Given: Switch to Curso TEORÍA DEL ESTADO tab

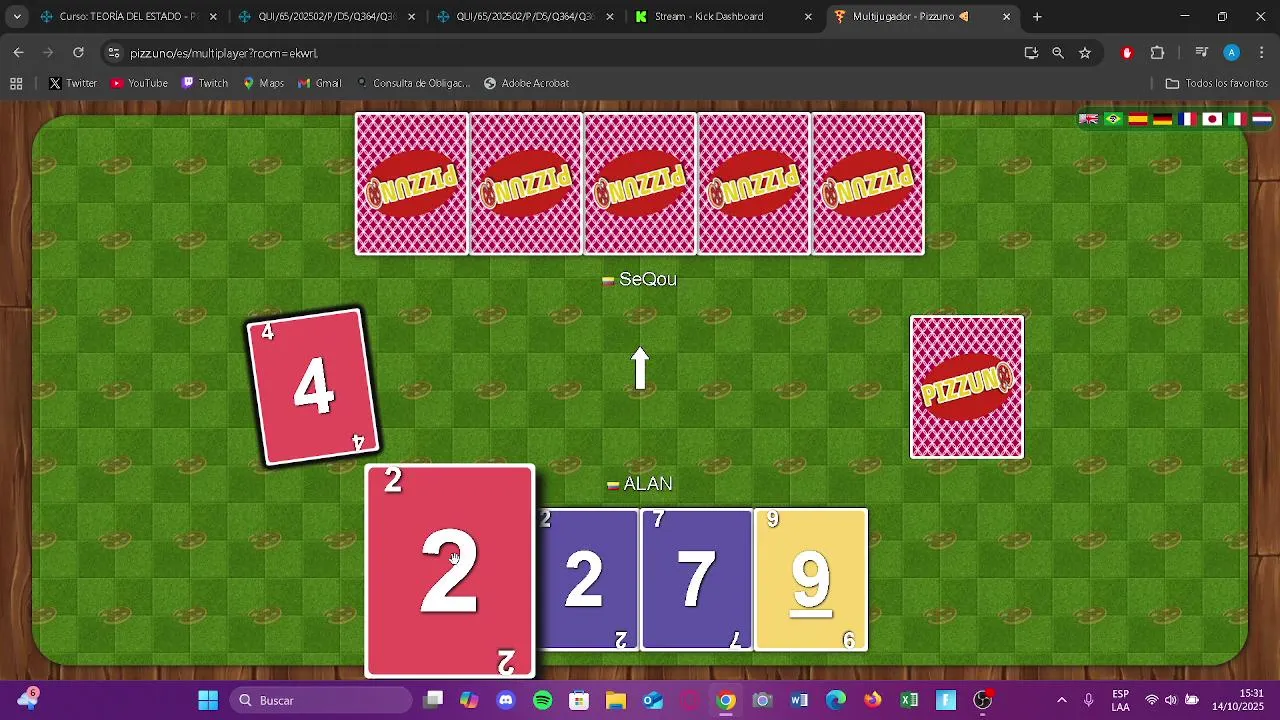Looking at the screenshot, I should coord(129,16).
